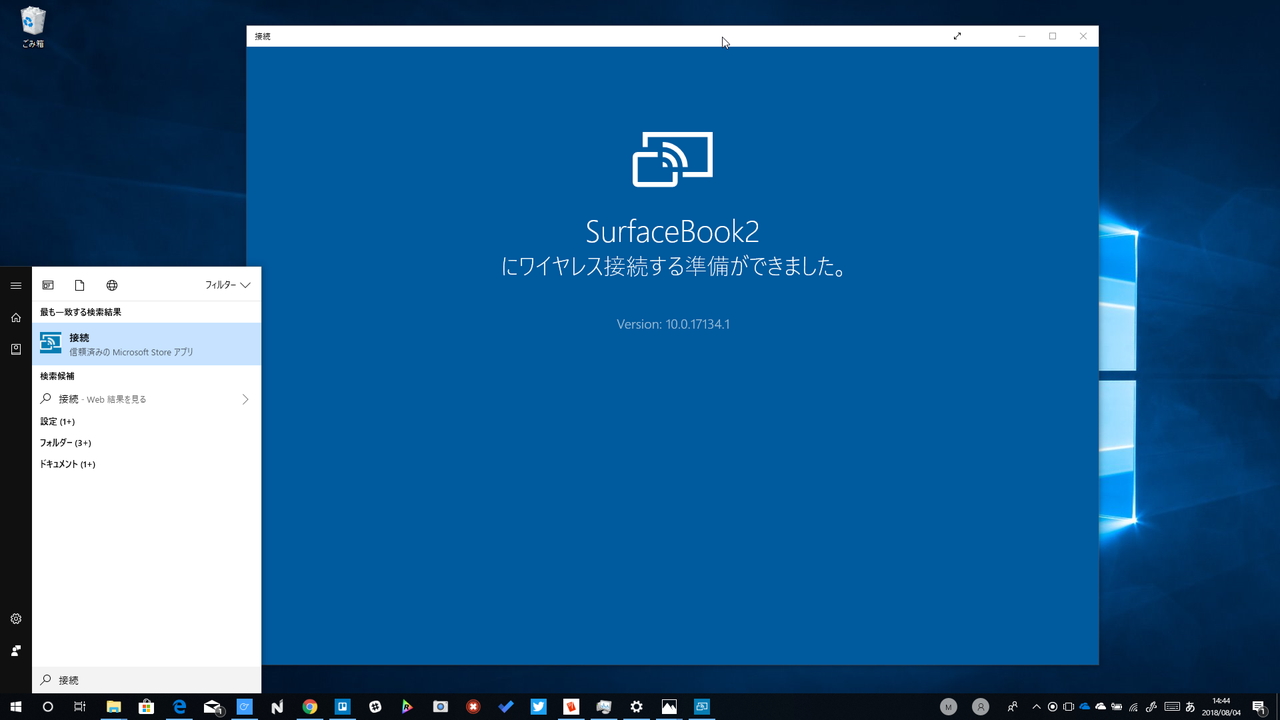The width and height of the screenshot is (1280, 720).
Task: Open Trello from the taskbar
Action: (x=342, y=707)
